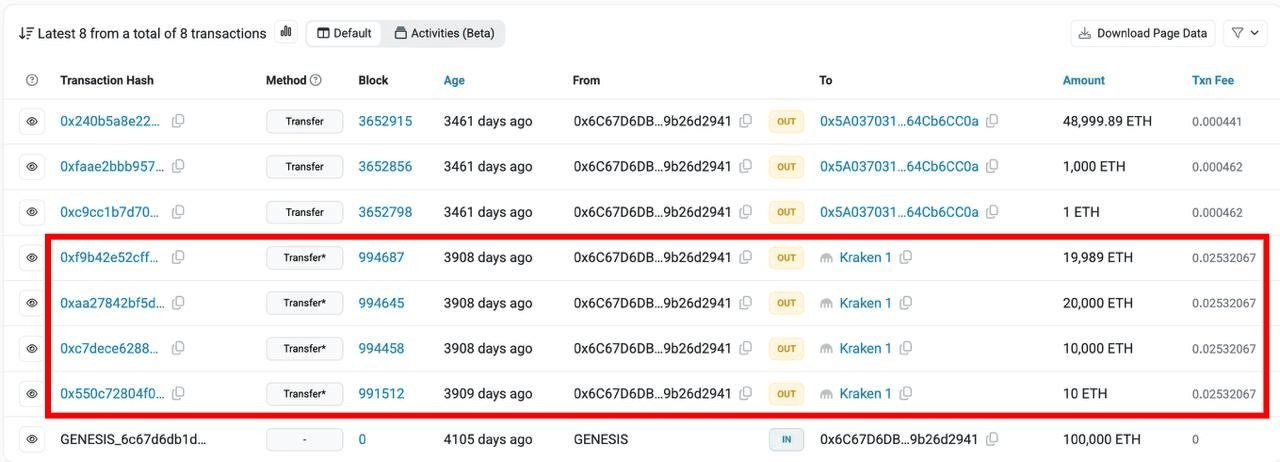Copy the Kraken 1 address in block 994687 row
Viewport: 1280px width, 462px height.
click(x=906, y=258)
